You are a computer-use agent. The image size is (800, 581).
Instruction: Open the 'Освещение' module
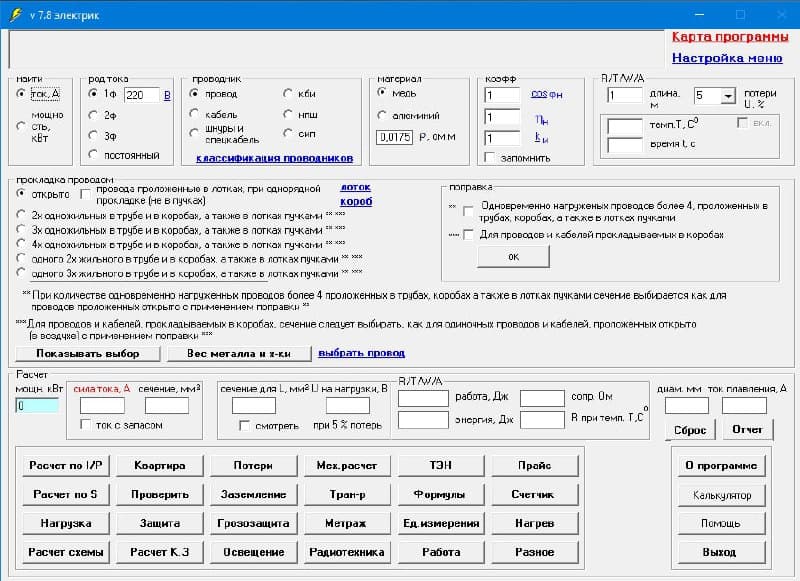click(254, 552)
